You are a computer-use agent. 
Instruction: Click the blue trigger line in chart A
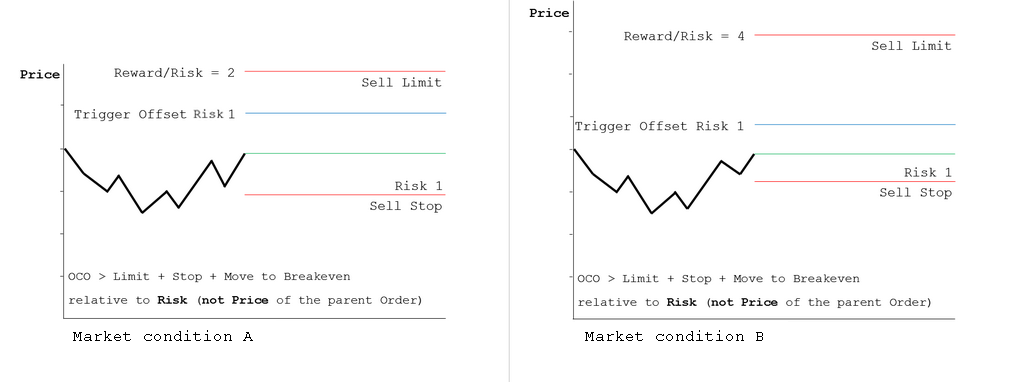(x=345, y=114)
